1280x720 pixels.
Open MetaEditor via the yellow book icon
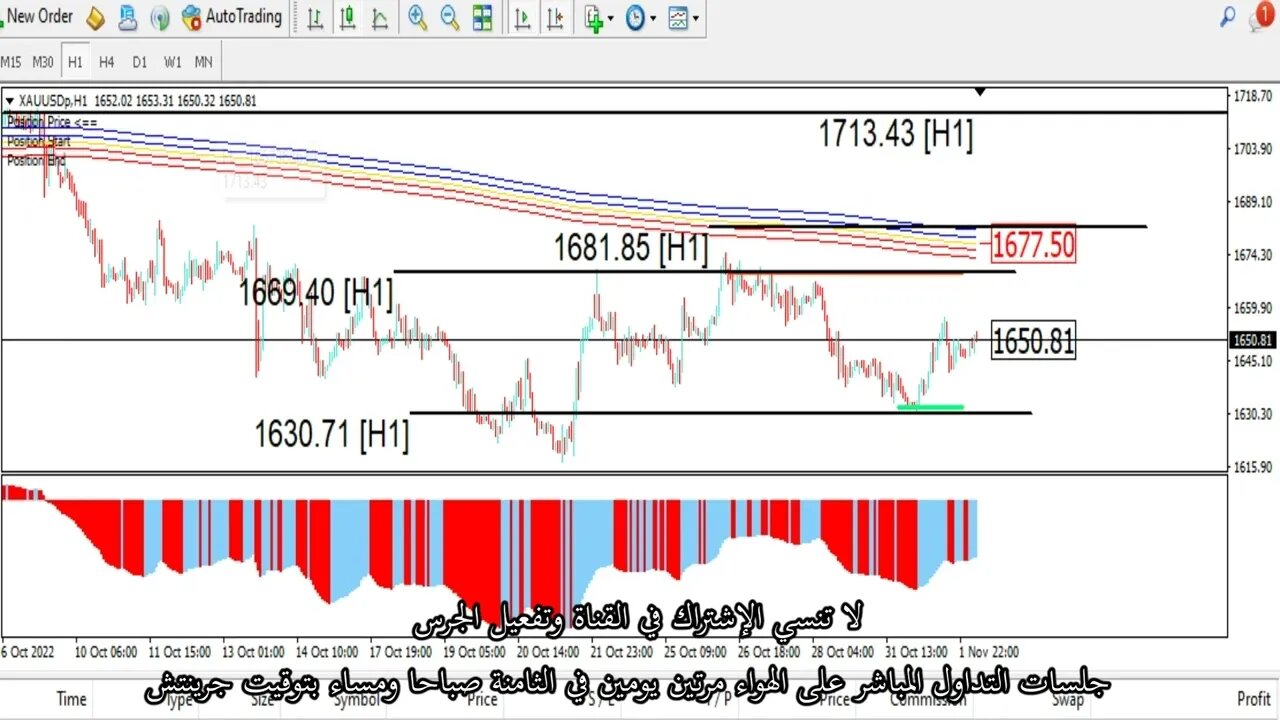[x=96, y=18]
